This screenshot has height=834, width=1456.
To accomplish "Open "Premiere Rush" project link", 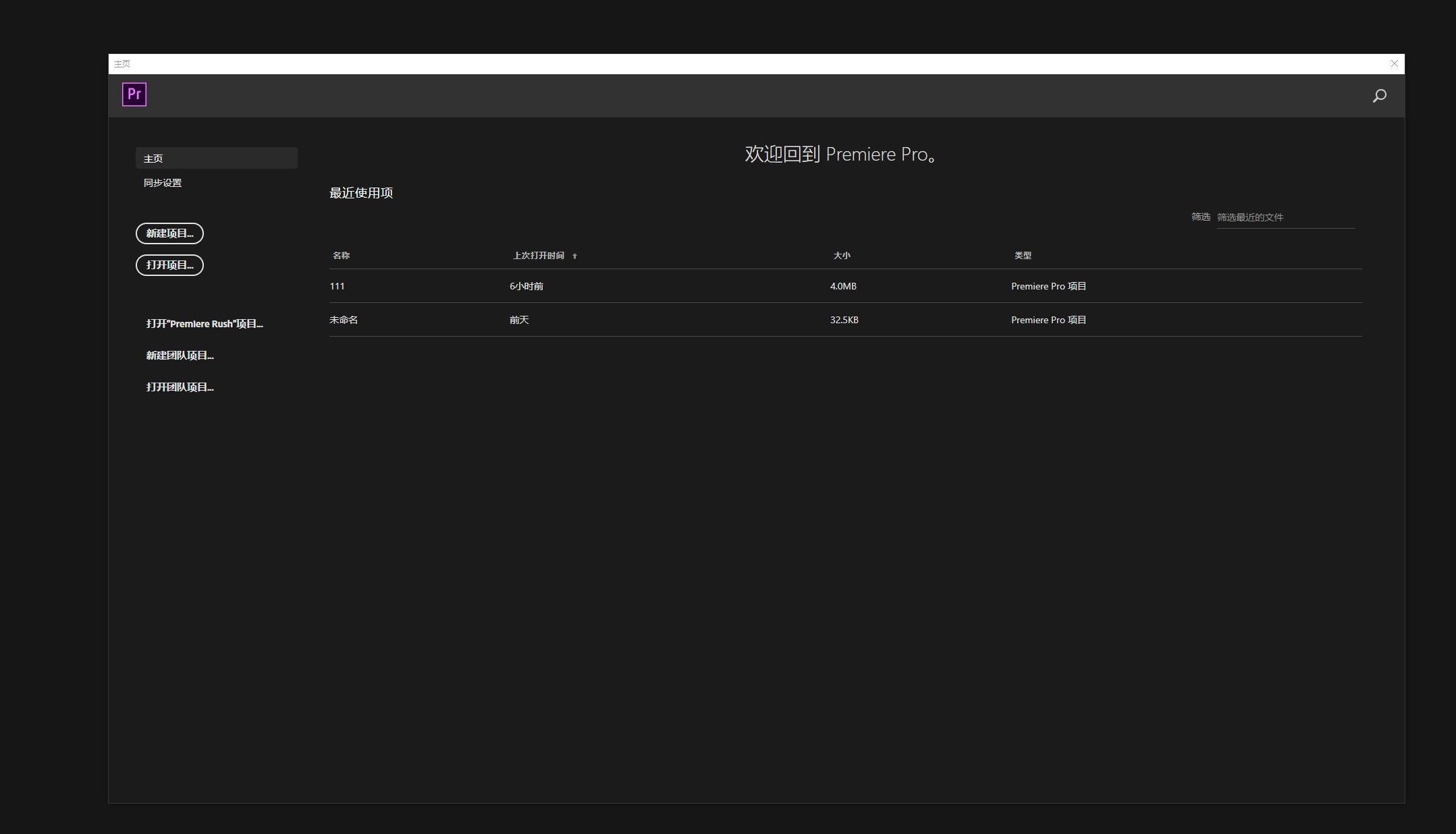I will click(x=205, y=324).
